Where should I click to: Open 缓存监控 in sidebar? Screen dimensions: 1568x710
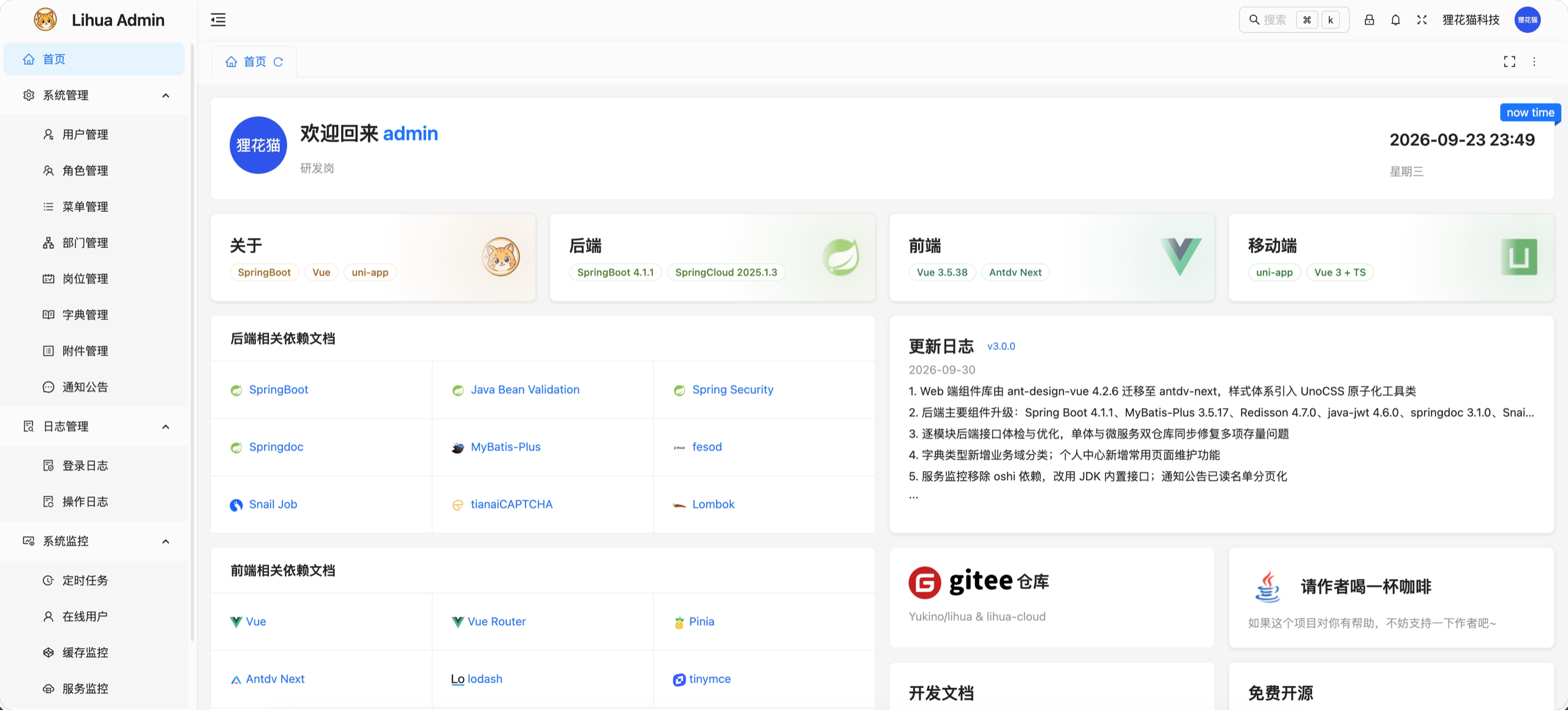click(x=94, y=652)
